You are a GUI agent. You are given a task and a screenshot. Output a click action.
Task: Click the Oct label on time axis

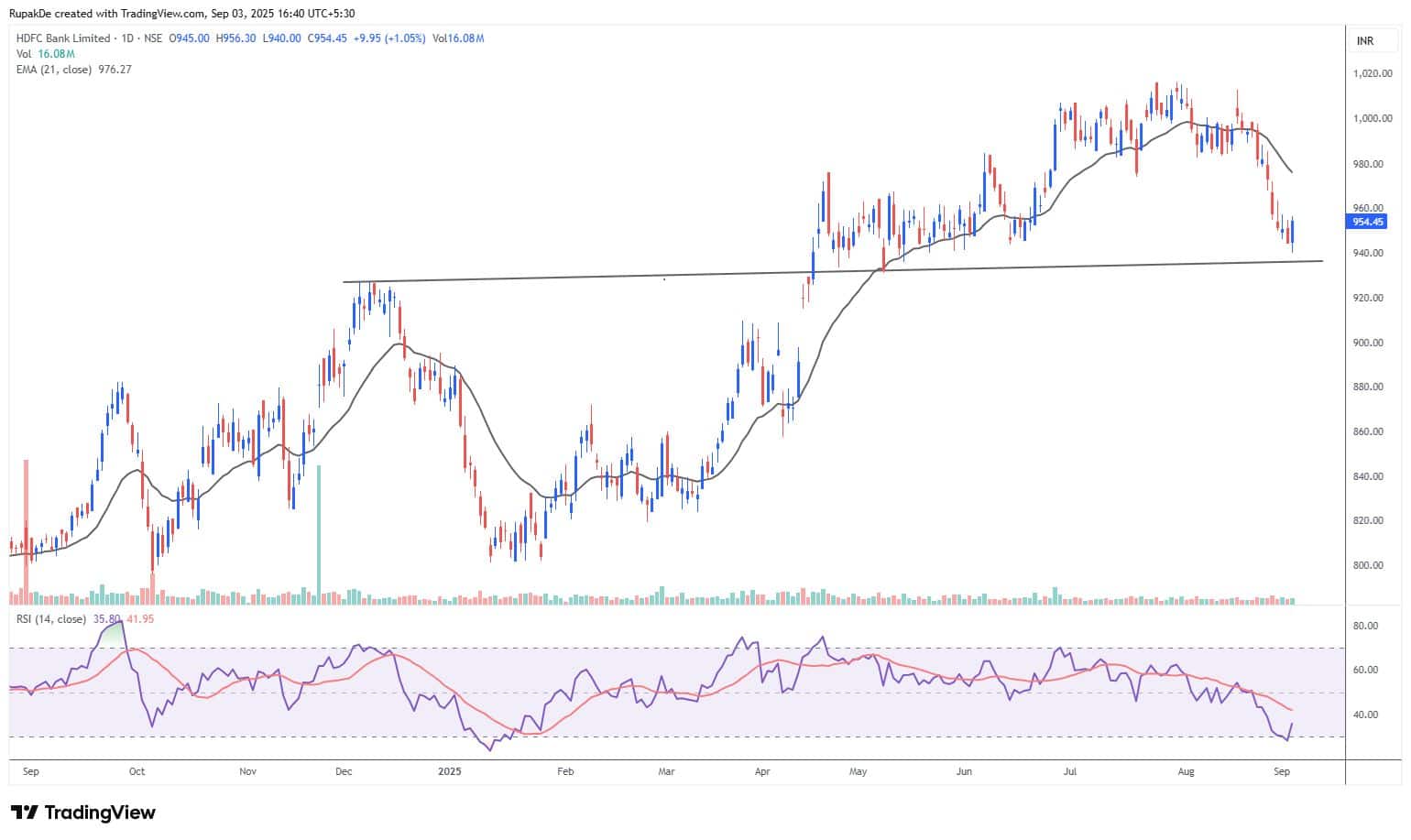(x=137, y=772)
